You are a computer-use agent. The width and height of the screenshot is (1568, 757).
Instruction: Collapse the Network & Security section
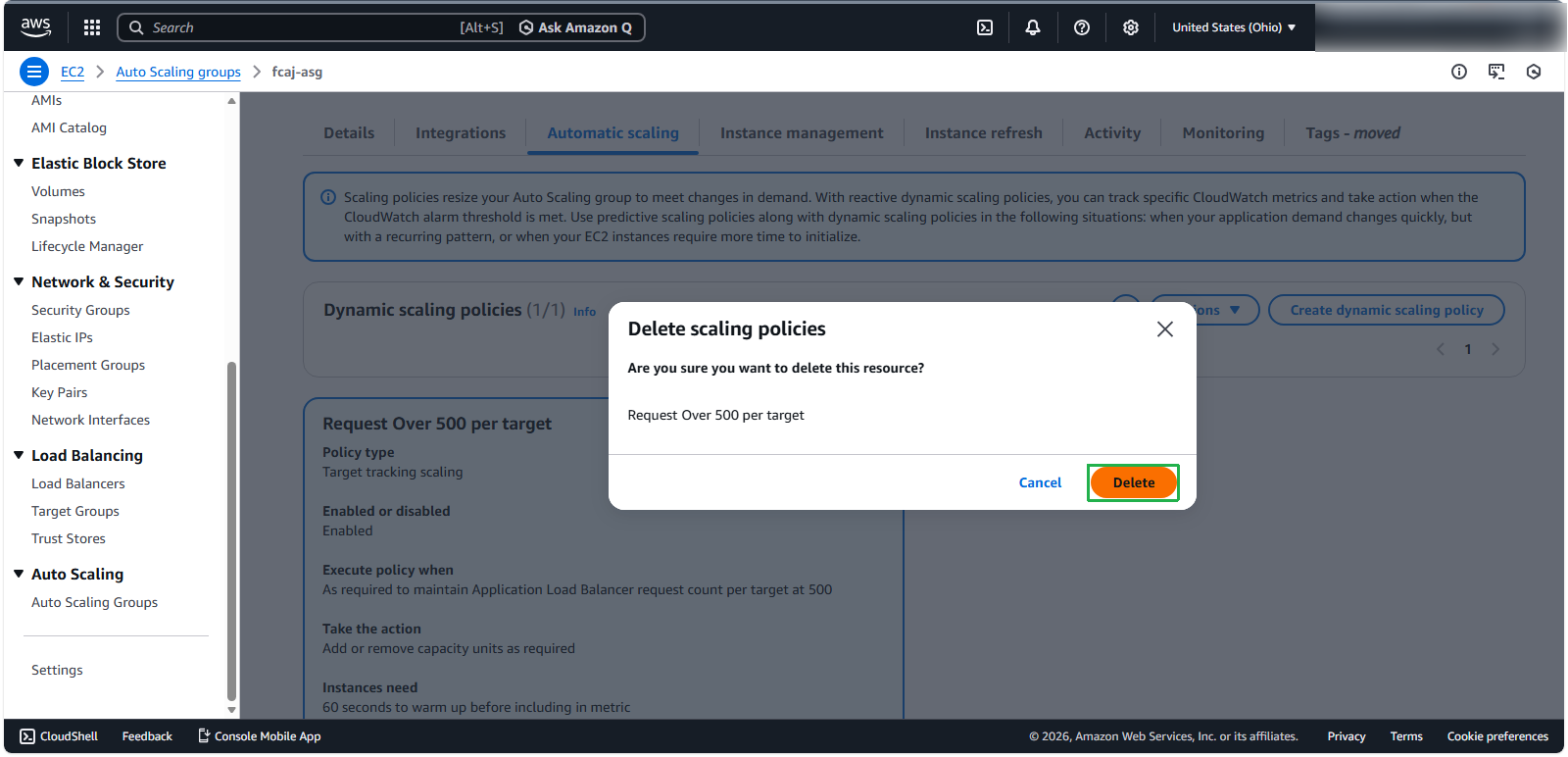click(19, 281)
